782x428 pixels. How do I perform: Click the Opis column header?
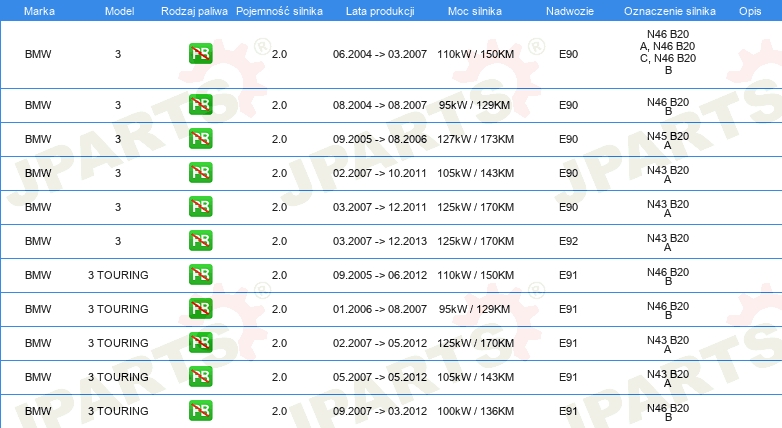(750, 11)
